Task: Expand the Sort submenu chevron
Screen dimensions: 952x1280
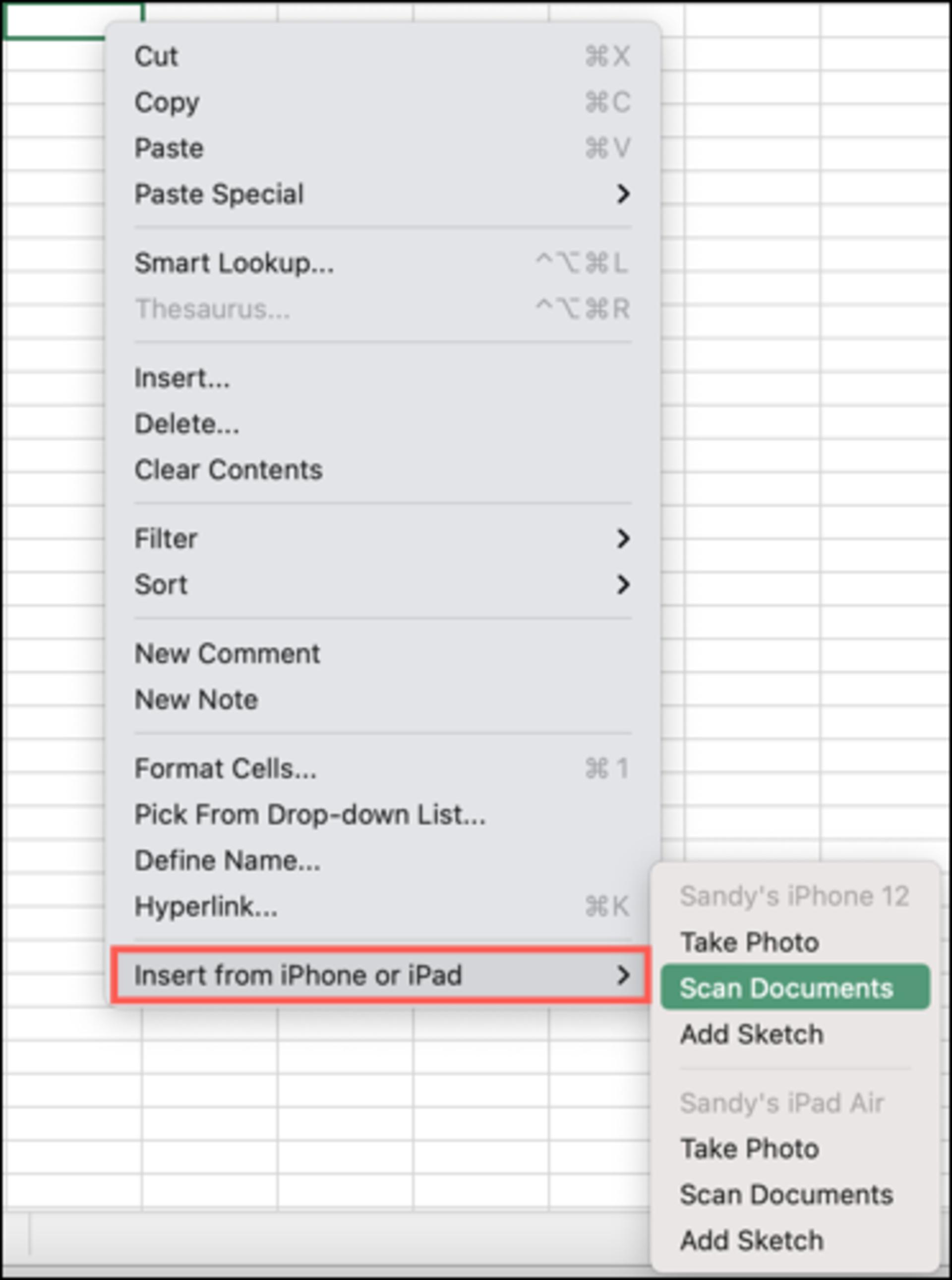Action: 622,585
